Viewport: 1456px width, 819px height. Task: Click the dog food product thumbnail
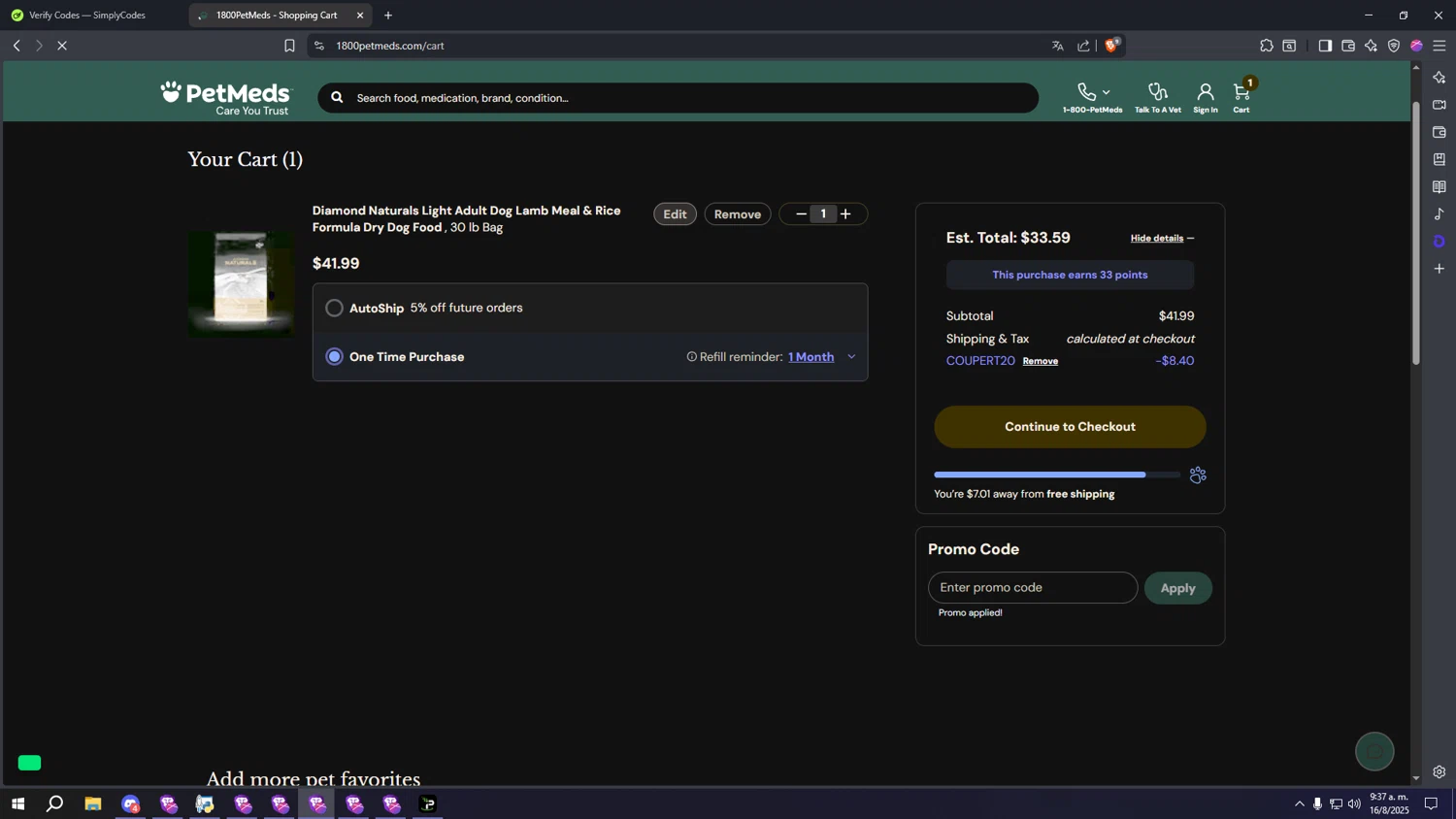tap(241, 283)
